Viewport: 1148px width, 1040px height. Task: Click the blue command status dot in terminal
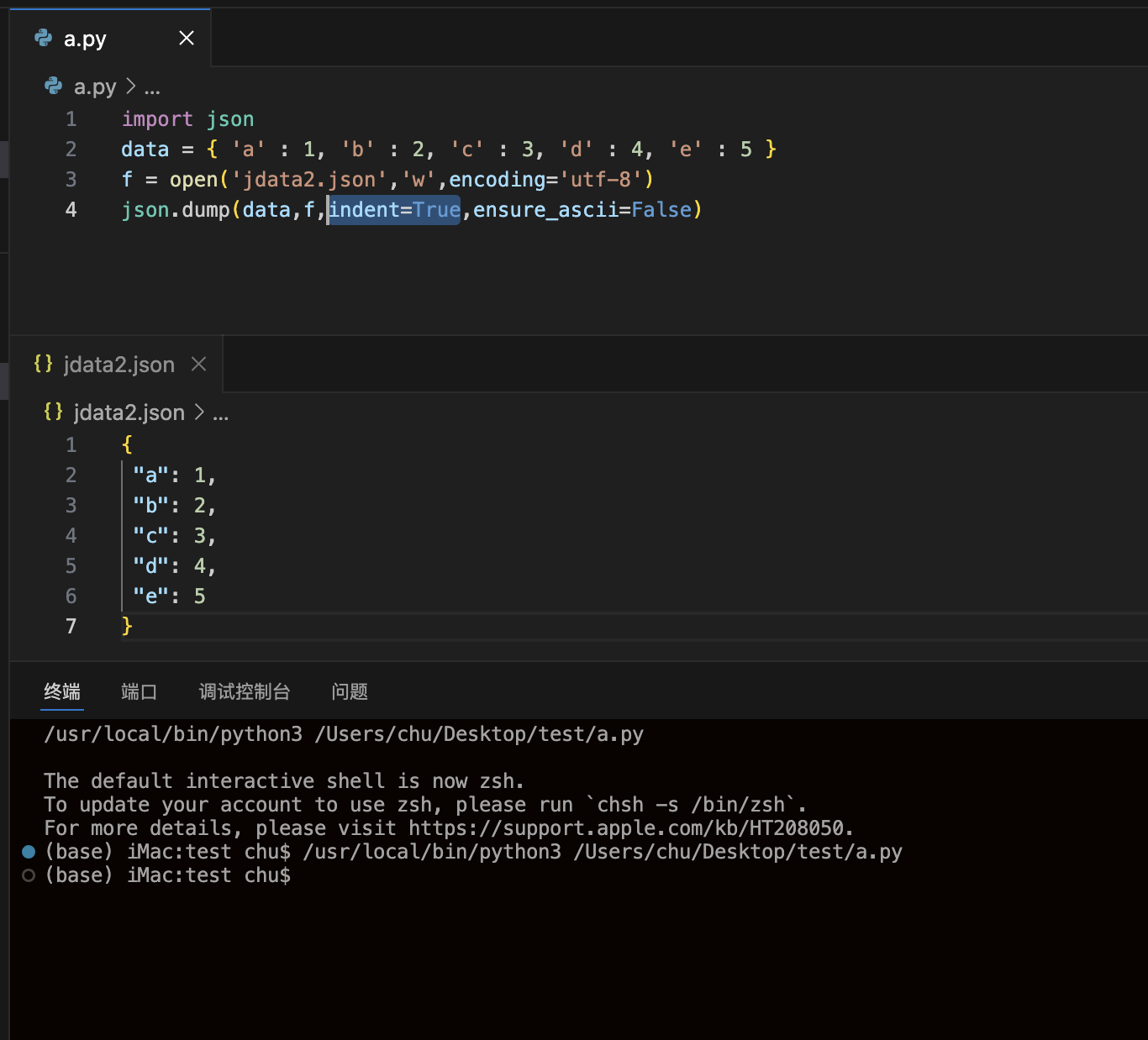click(29, 852)
